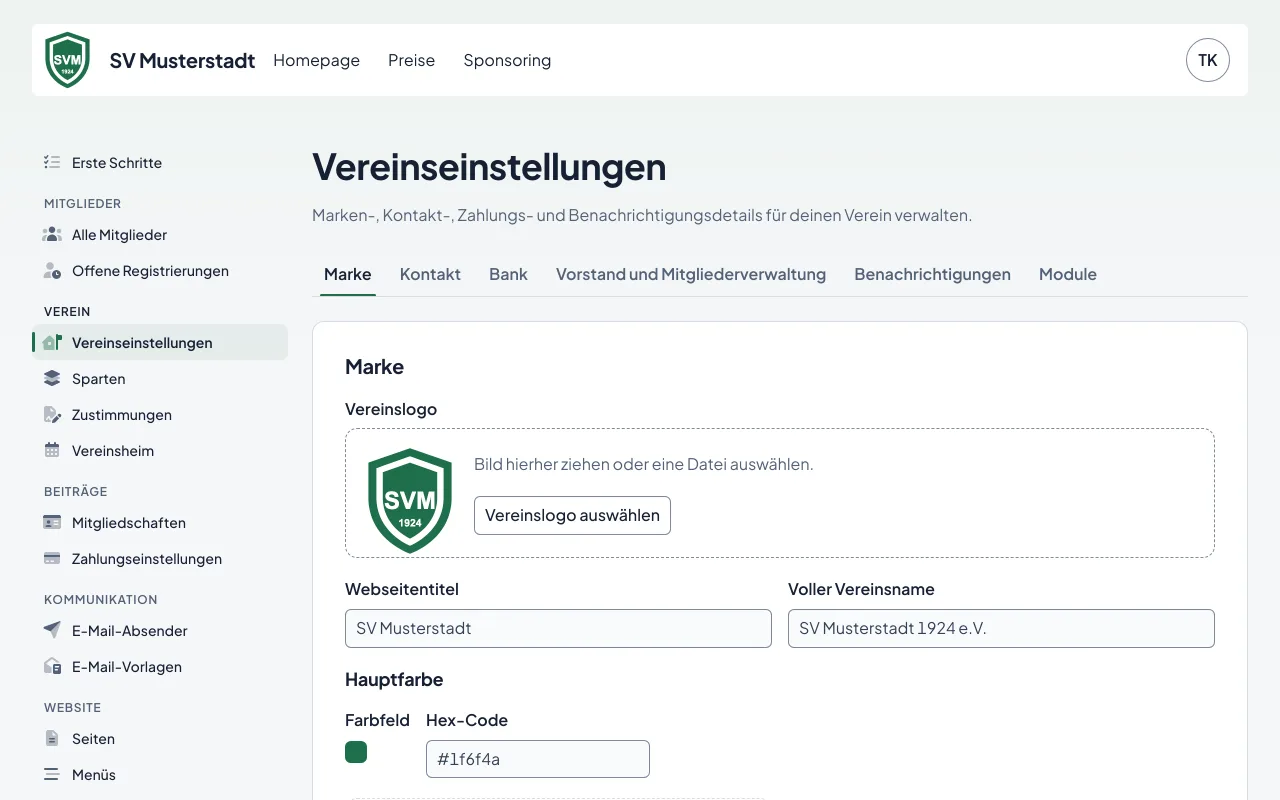Viewport: 1280px width, 800px height.
Task: Click the Hex-Code input field
Action: tap(538, 759)
